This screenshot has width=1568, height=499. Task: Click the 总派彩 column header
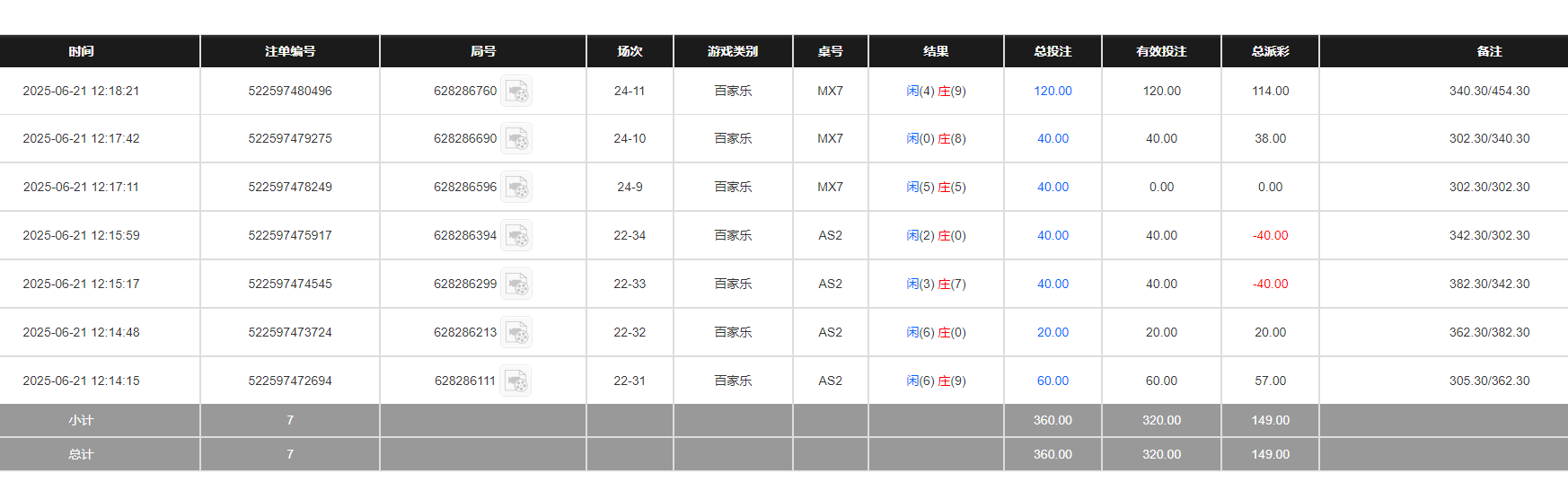pyautogui.click(x=1270, y=51)
